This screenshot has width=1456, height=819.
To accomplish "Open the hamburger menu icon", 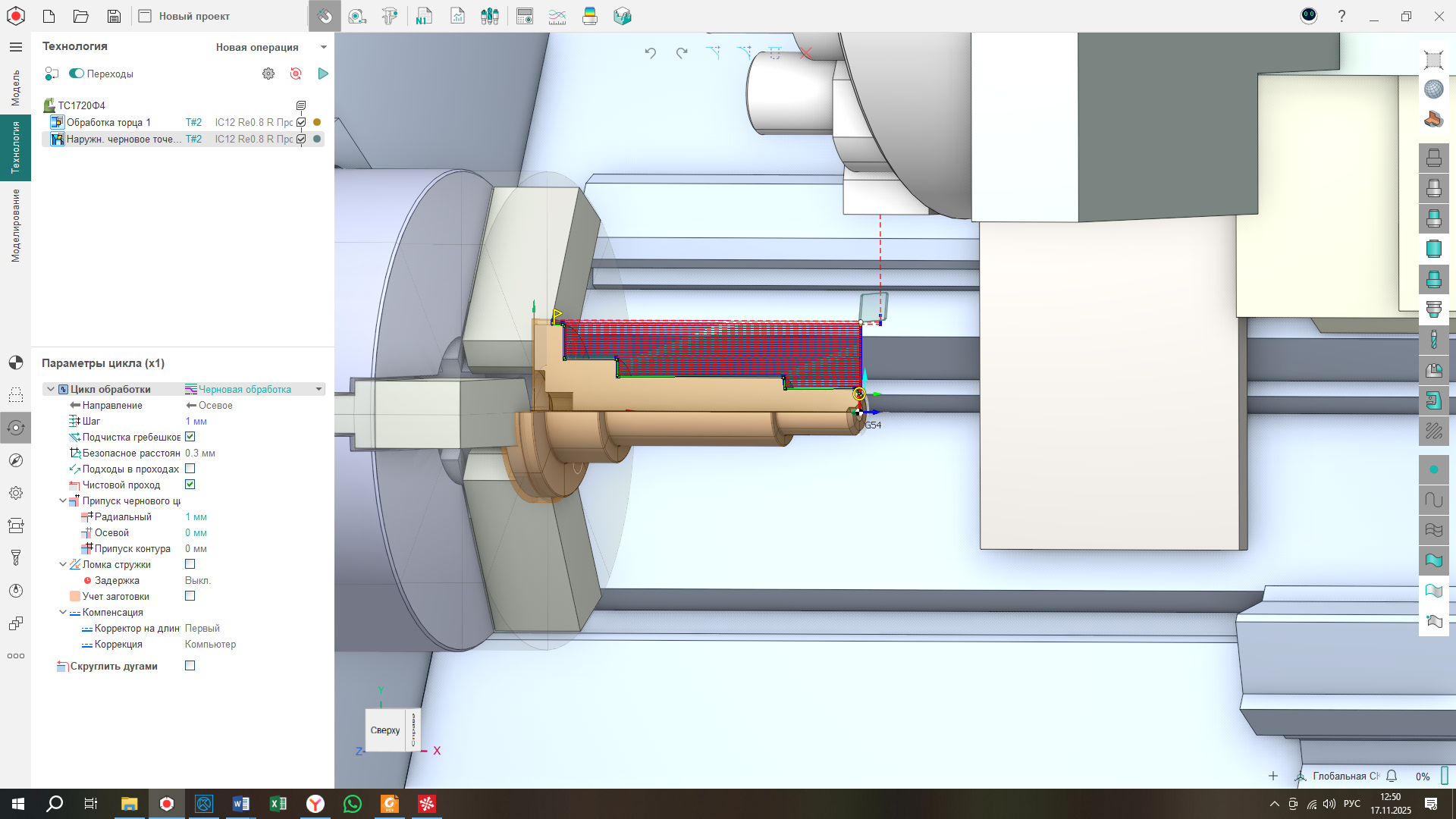I will [x=15, y=47].
